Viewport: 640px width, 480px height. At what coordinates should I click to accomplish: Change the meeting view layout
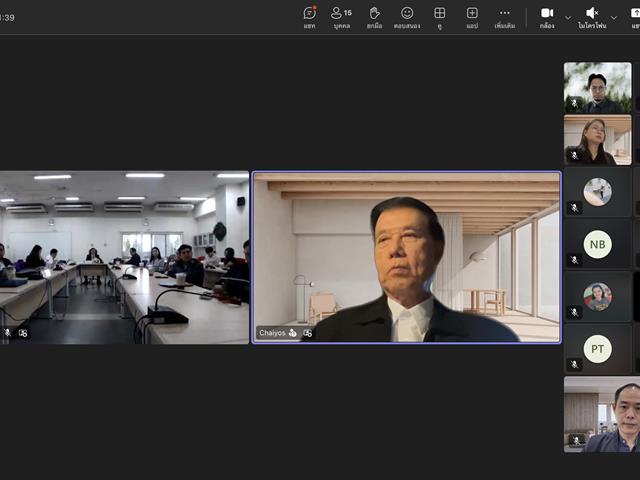[x=440, y=18]
